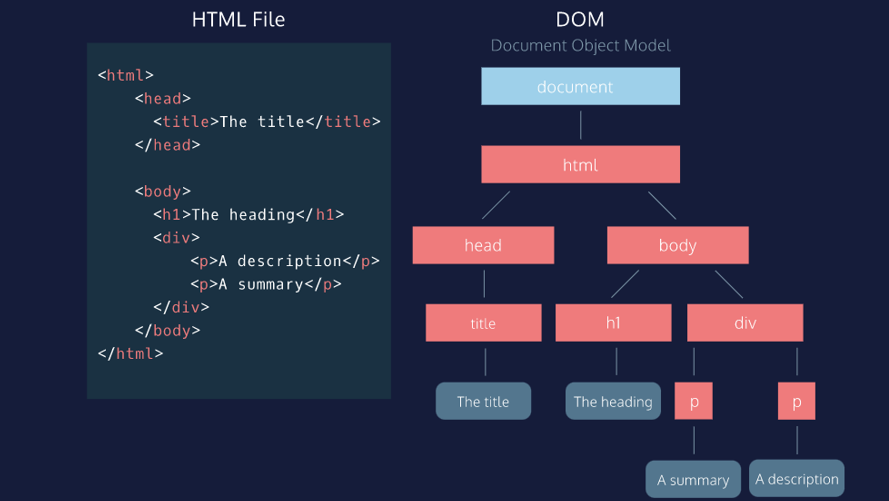Select the body node in DOM tree
The width and height of the screenshot is (889, 501).
click(x=678, y=245)
